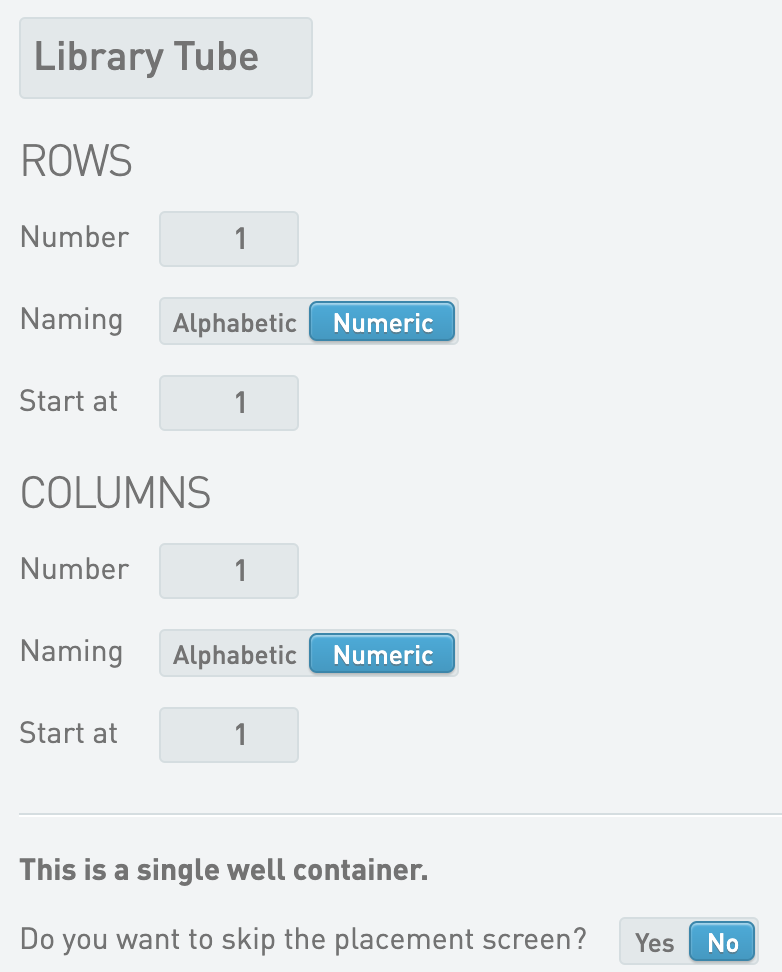Select Numeric naming for columns
782x972 pixels.
coord(382,655)
